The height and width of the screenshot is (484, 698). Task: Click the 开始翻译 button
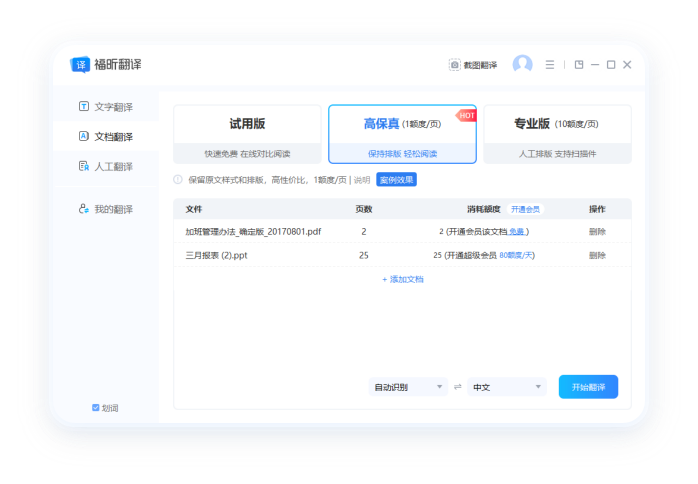point(588,387)
